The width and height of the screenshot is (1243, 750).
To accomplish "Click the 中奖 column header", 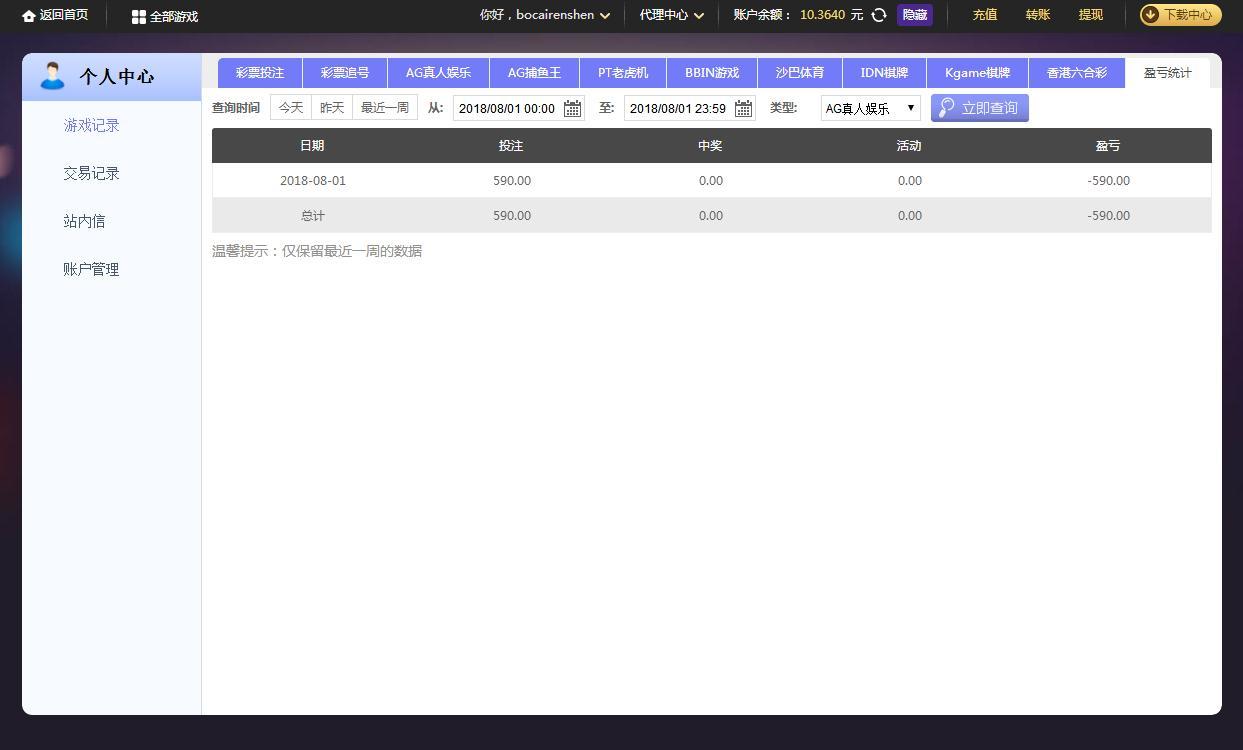I will click(x=710, y=146).
